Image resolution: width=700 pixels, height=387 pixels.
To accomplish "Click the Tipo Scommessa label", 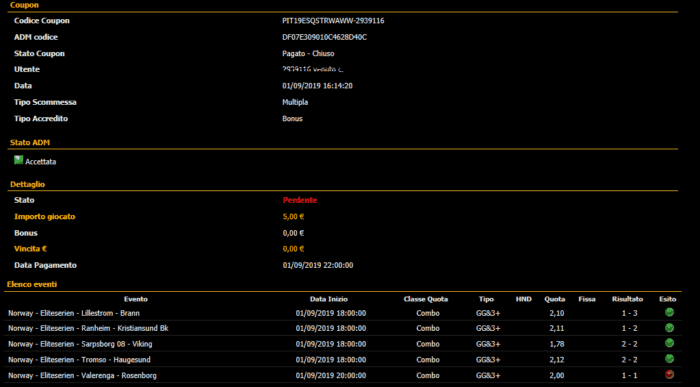I will coord(45,102).
